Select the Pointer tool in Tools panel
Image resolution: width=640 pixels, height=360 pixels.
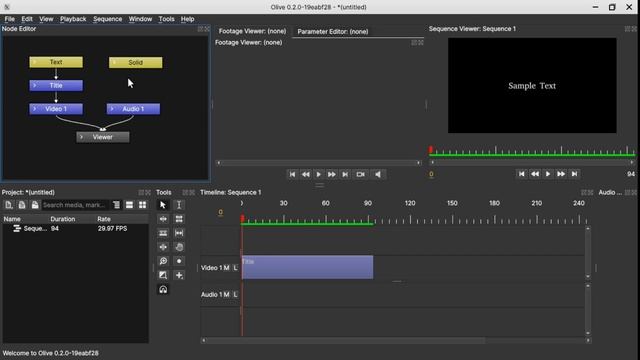click(163, 205)
